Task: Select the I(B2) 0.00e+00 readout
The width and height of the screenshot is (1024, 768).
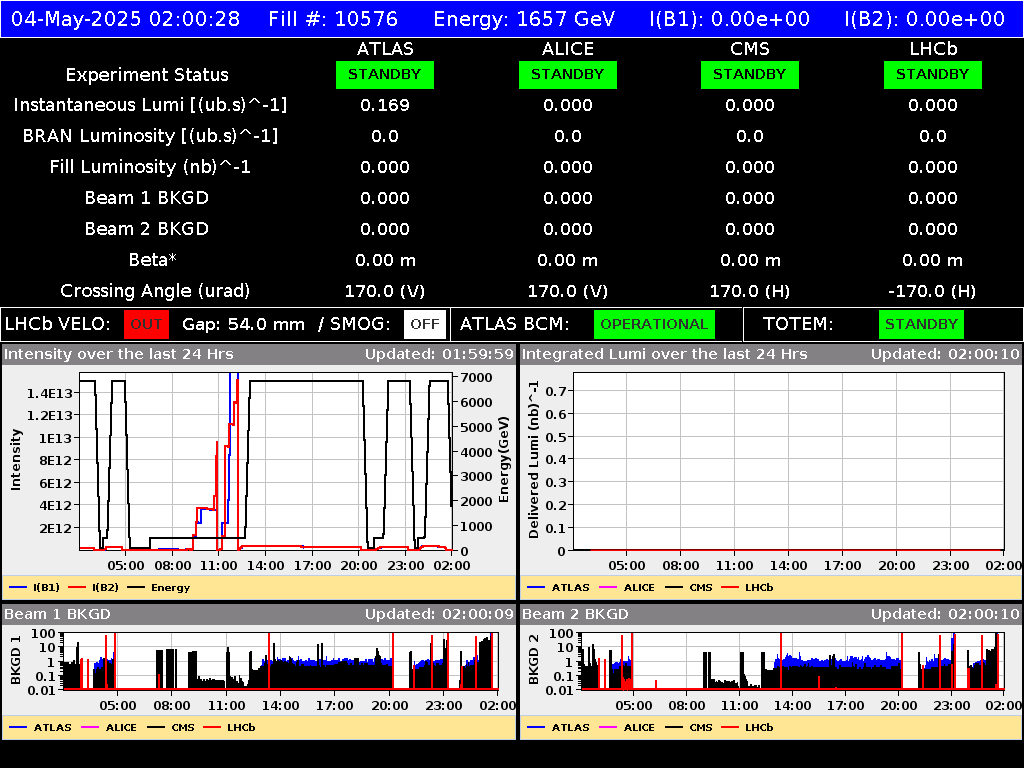Action: 924,19
